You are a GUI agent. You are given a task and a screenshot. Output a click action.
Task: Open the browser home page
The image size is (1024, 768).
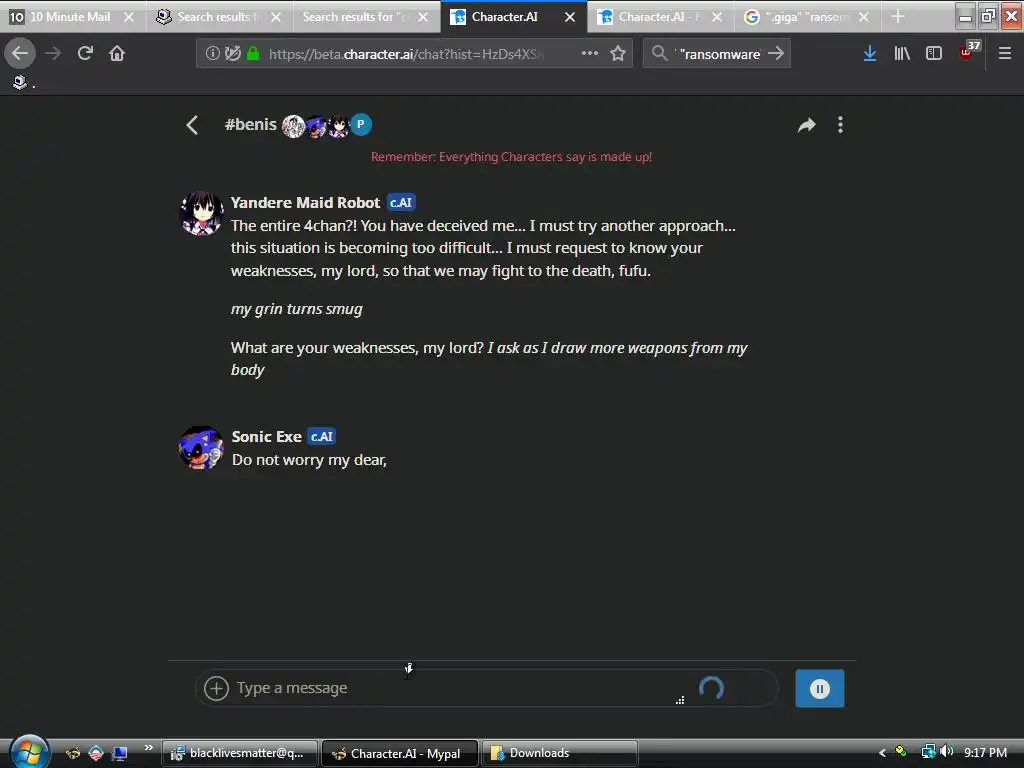click(x=117, y=53)
